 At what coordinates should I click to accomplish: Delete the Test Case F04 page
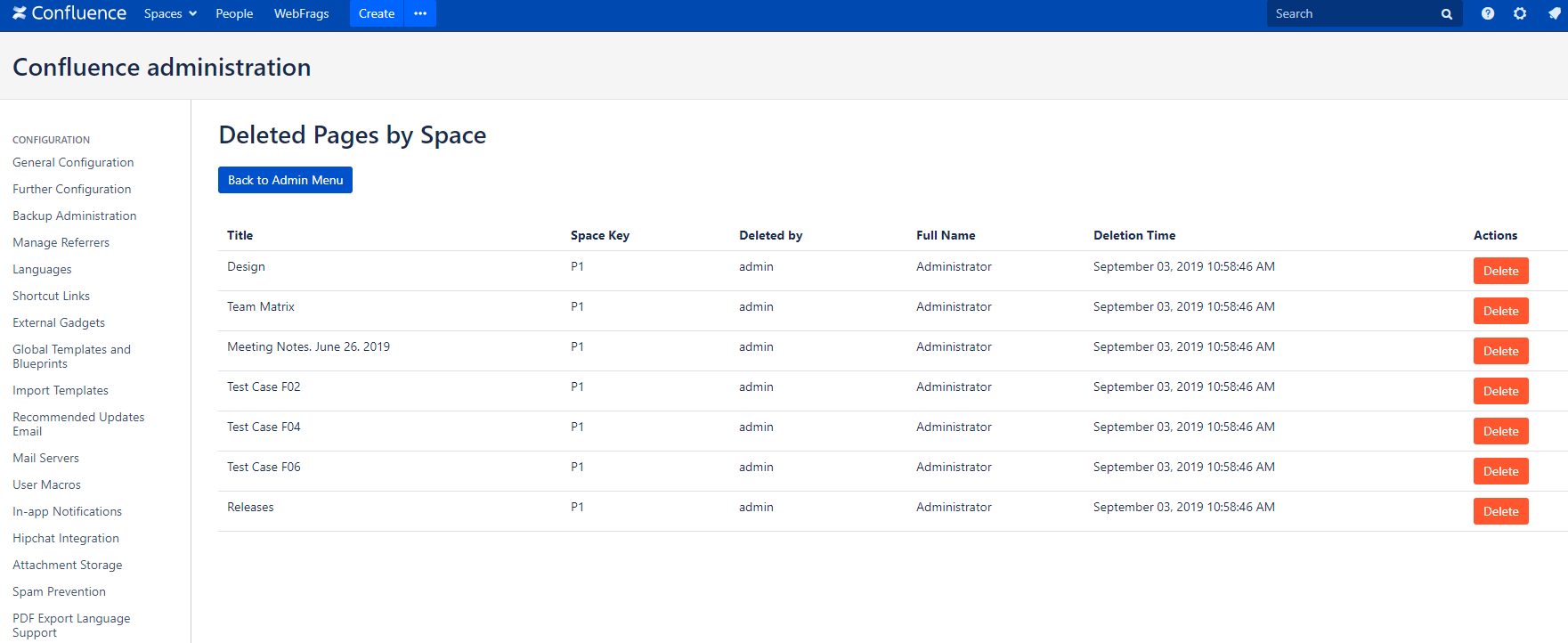click(1500, 431)
